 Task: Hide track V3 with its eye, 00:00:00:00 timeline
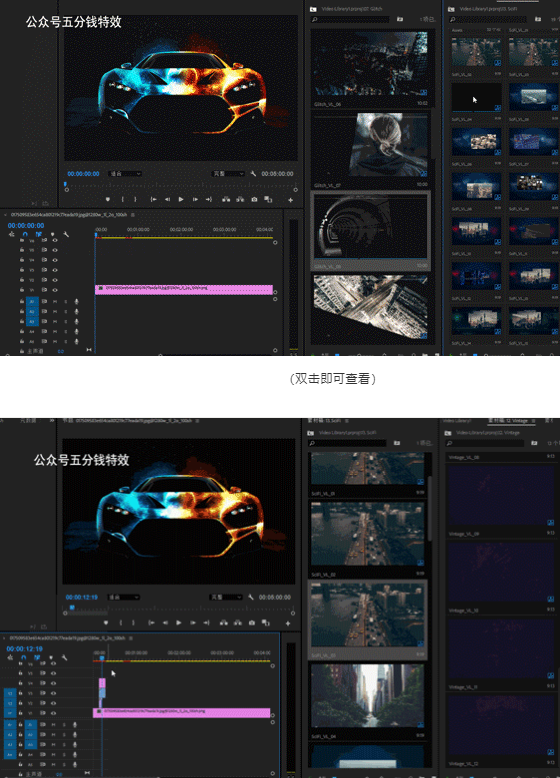pyautogui.click(x=55, y=270)
